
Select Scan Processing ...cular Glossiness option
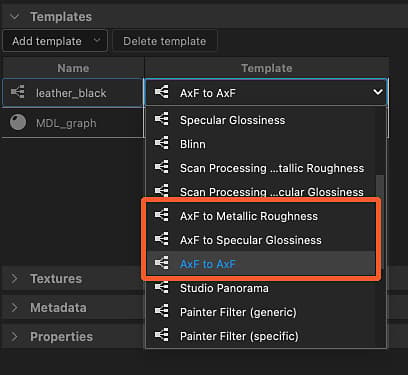pyautogui.click(x=261, y=192)
